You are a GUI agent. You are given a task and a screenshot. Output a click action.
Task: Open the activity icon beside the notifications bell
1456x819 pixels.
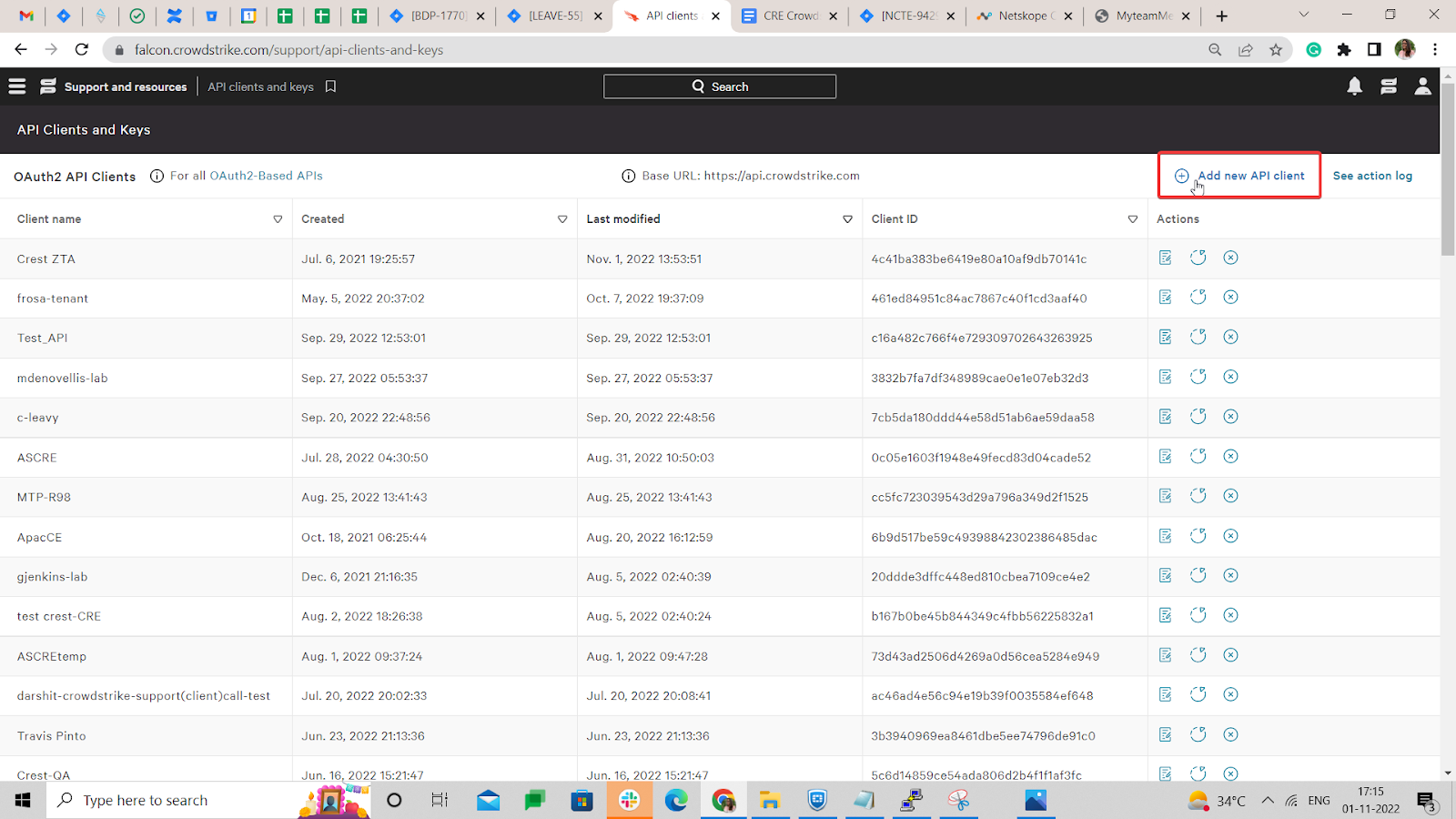click(1389, 86)
